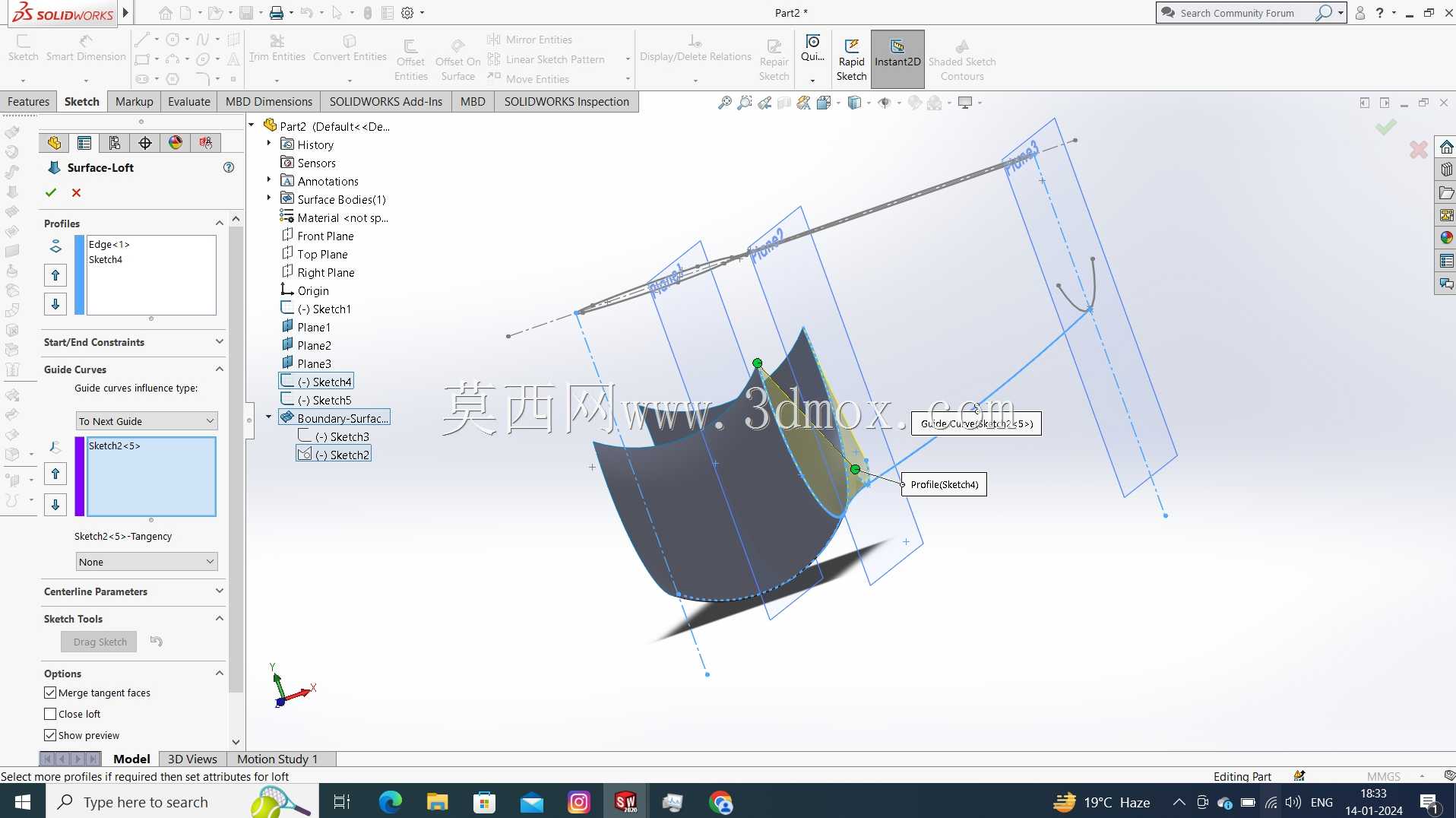Open the Appearances task pane icon
This screenshot has width=1456, height=818.
tap(1446, 238)
